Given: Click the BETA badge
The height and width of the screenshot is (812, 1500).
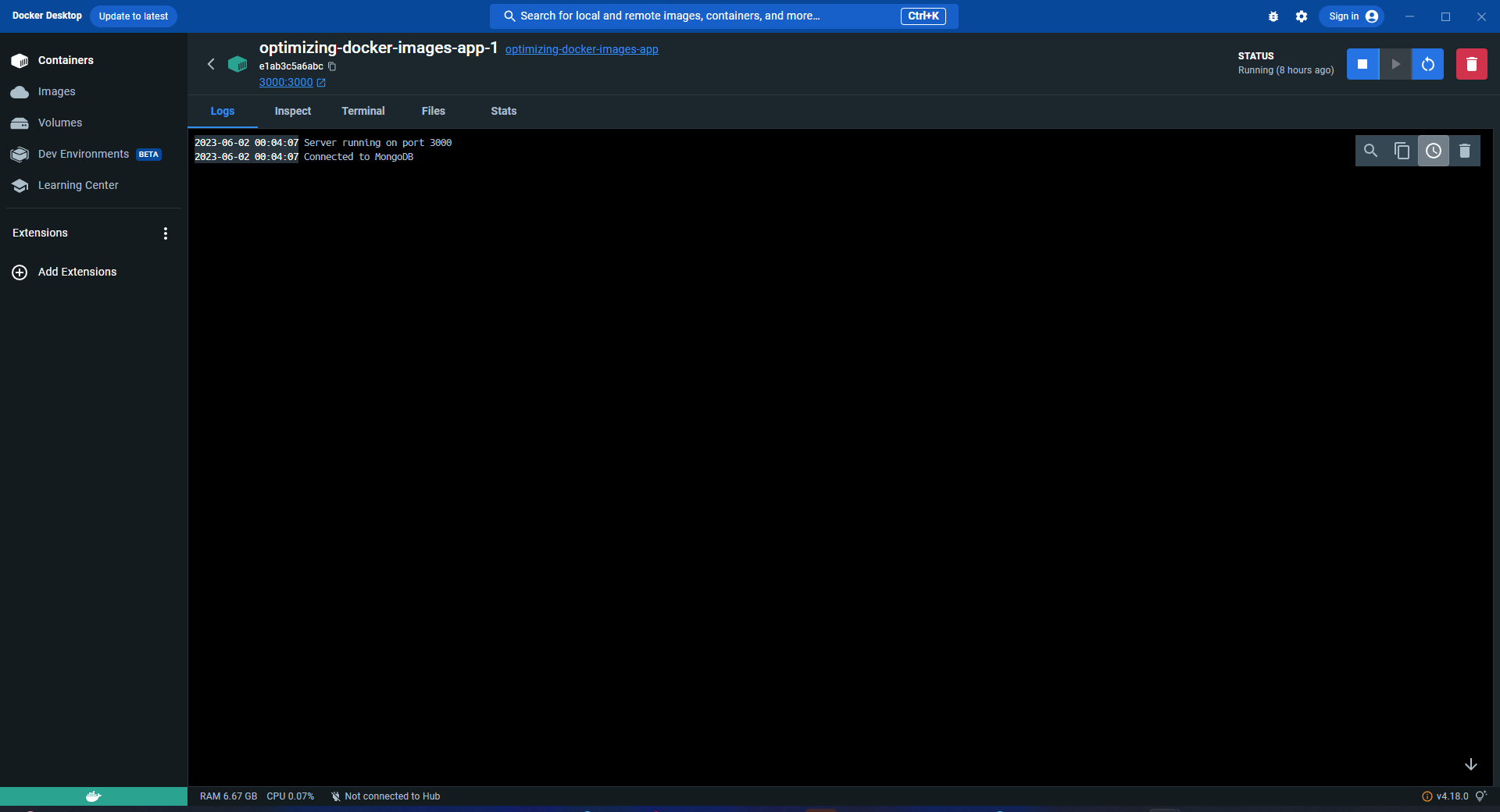Looking at the screenshot, I should [x=148, y=155].
